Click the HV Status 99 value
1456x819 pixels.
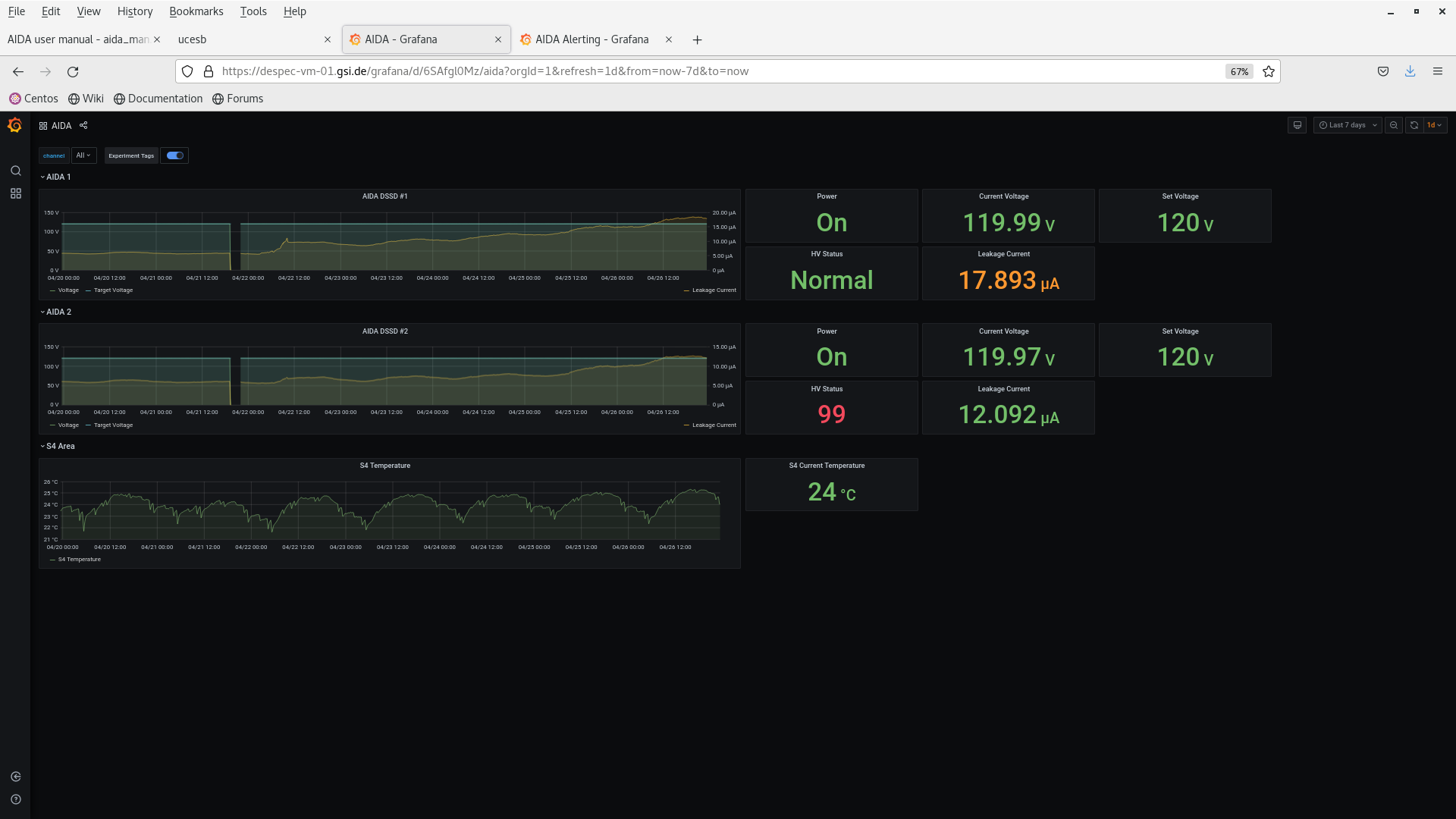click(x=832, y=415)
